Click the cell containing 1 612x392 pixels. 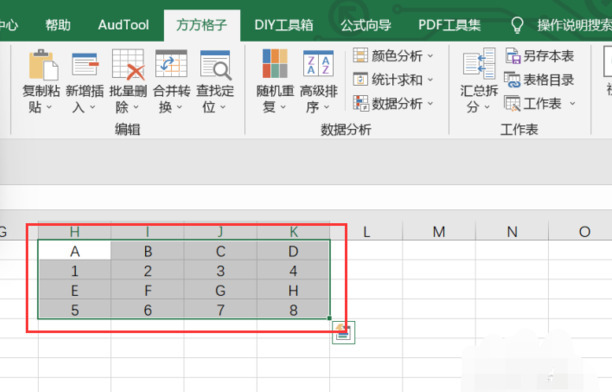point(75,270)
